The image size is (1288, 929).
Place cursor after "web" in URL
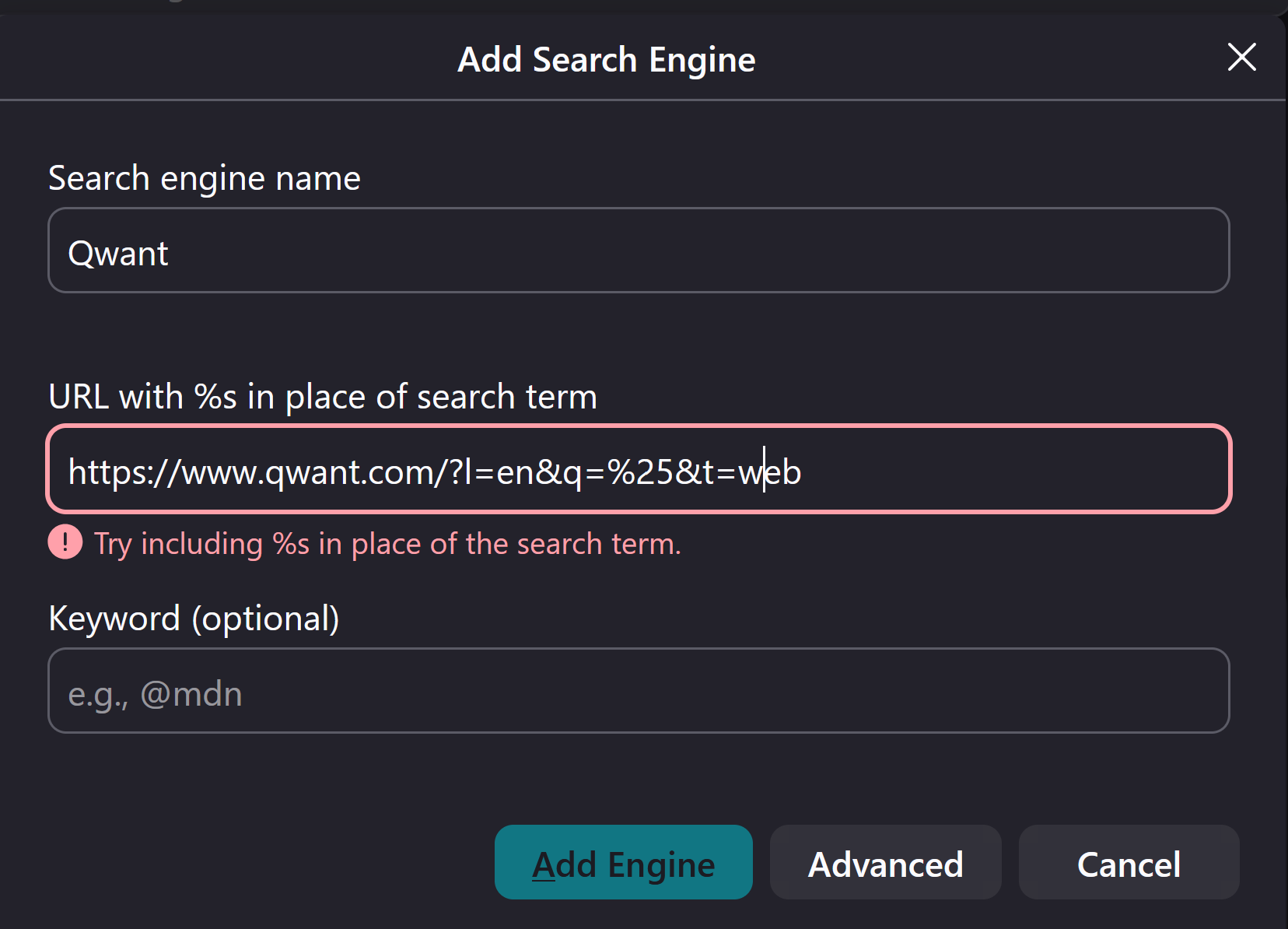point(803,472)
